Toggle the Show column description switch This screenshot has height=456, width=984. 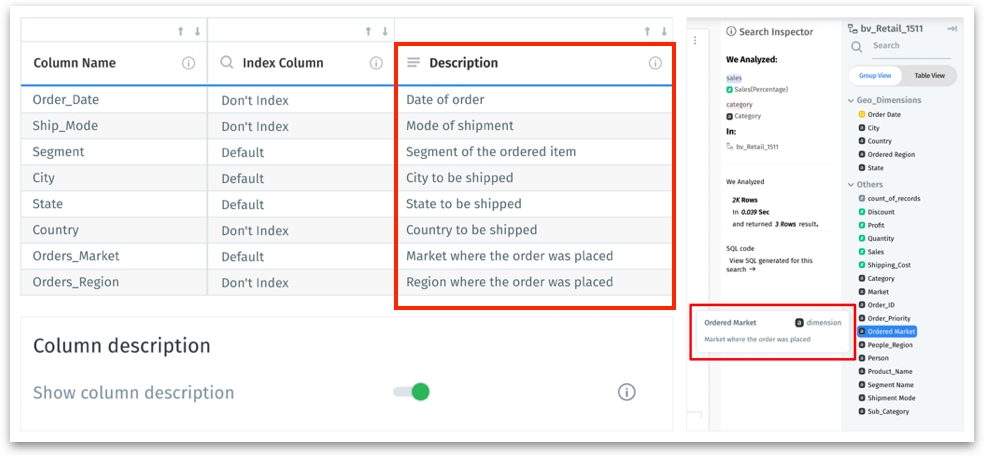click(x=412, y=392)
